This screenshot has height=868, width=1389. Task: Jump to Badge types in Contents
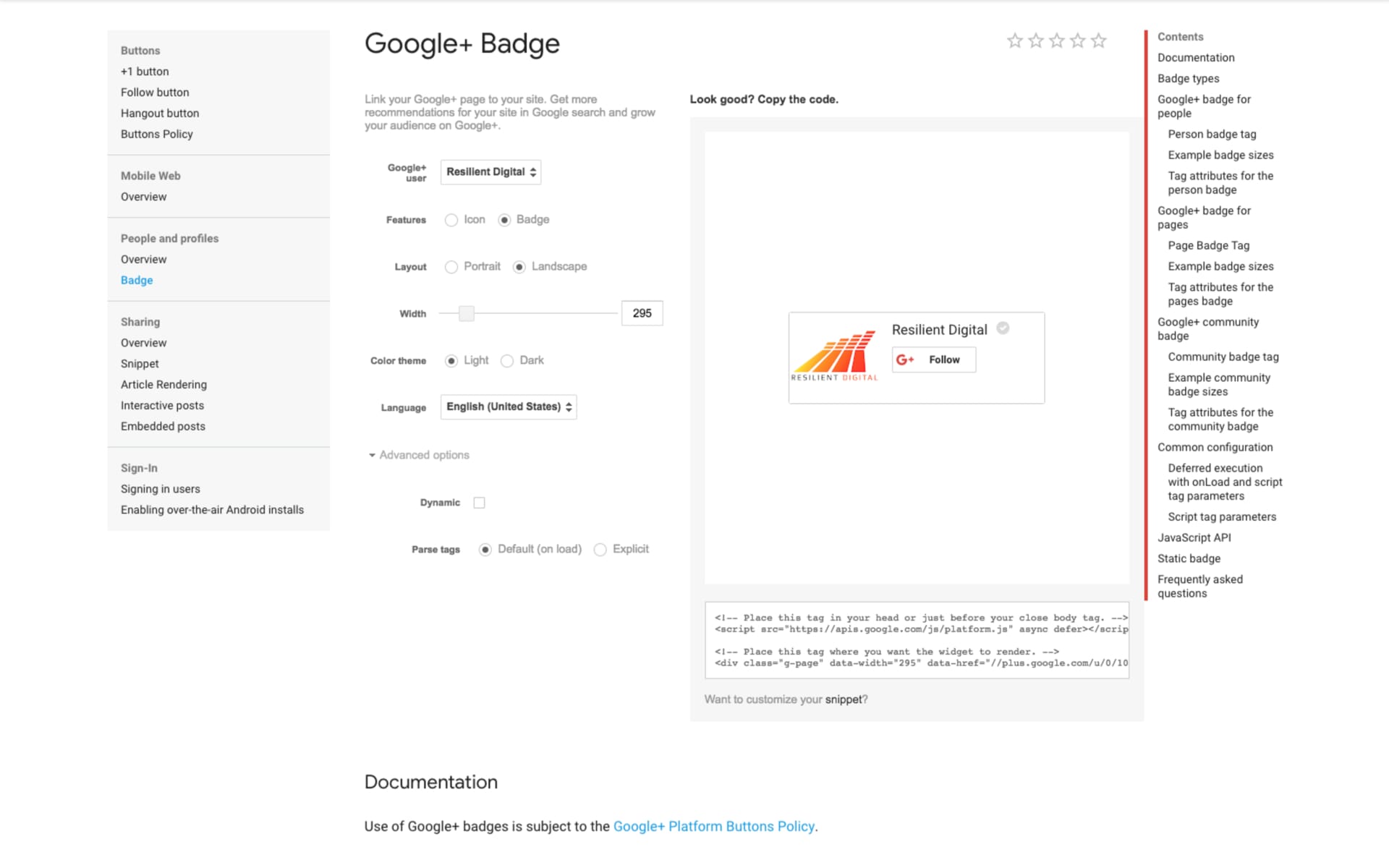click(x=1188, y=79)
